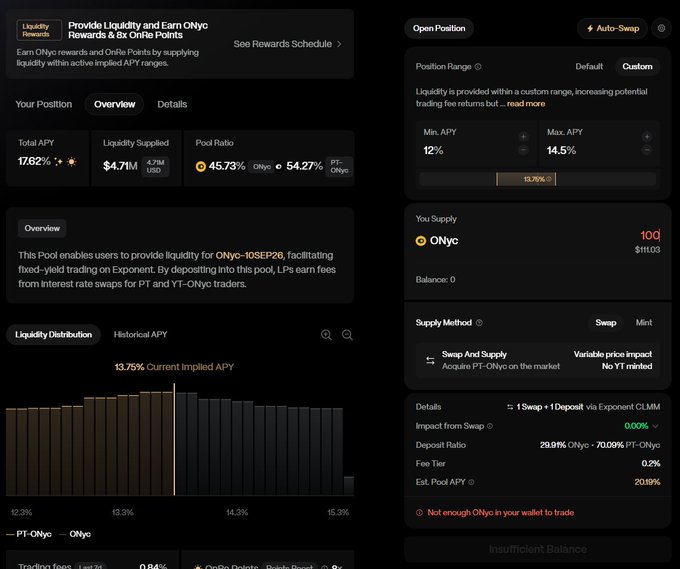Expand the Impact from Swap chevron
680x569 pixels.
coord(655,426)
